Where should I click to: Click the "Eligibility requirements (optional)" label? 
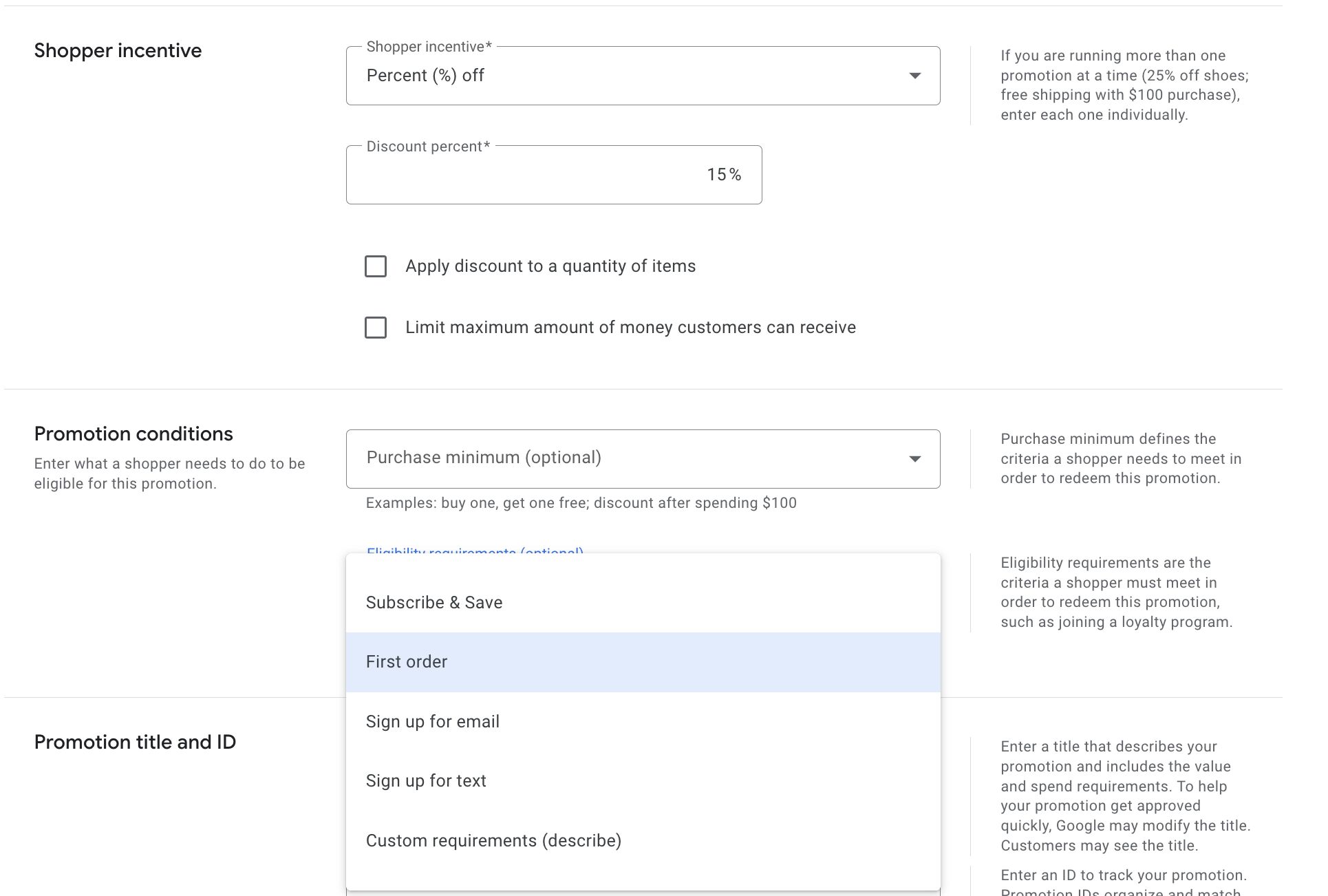(475, 552)
